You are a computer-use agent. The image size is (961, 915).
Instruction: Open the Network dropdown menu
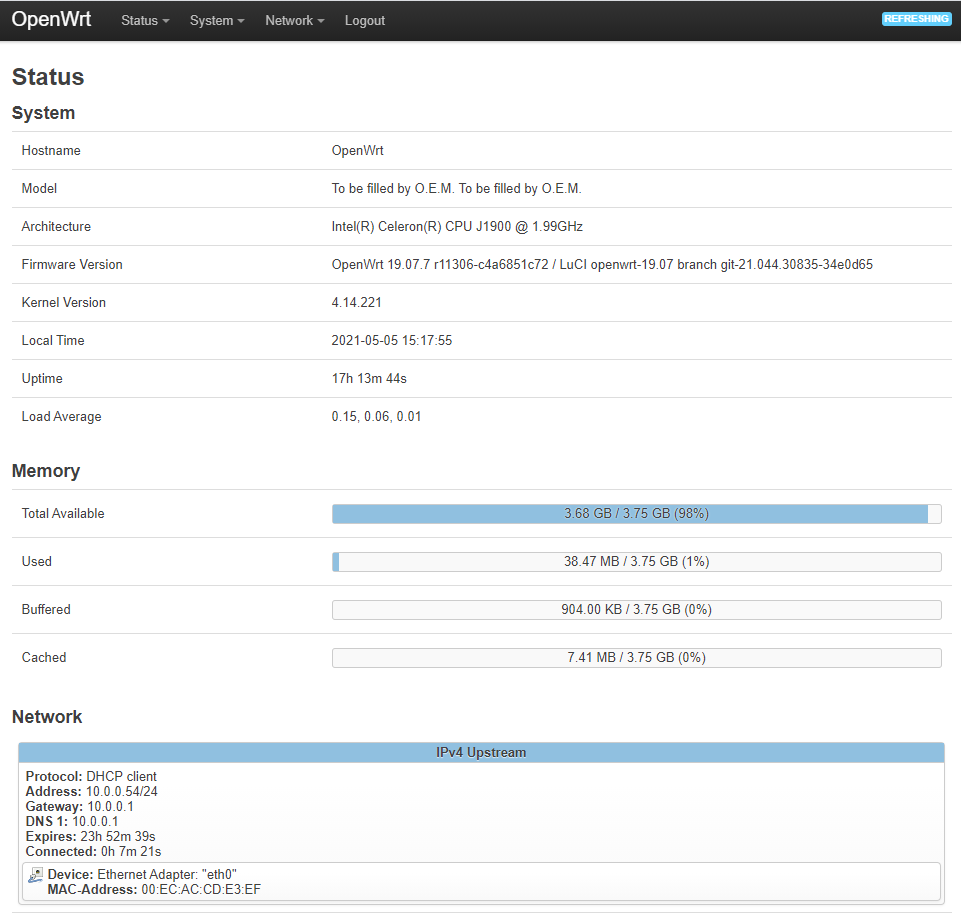tap(295, 21)
